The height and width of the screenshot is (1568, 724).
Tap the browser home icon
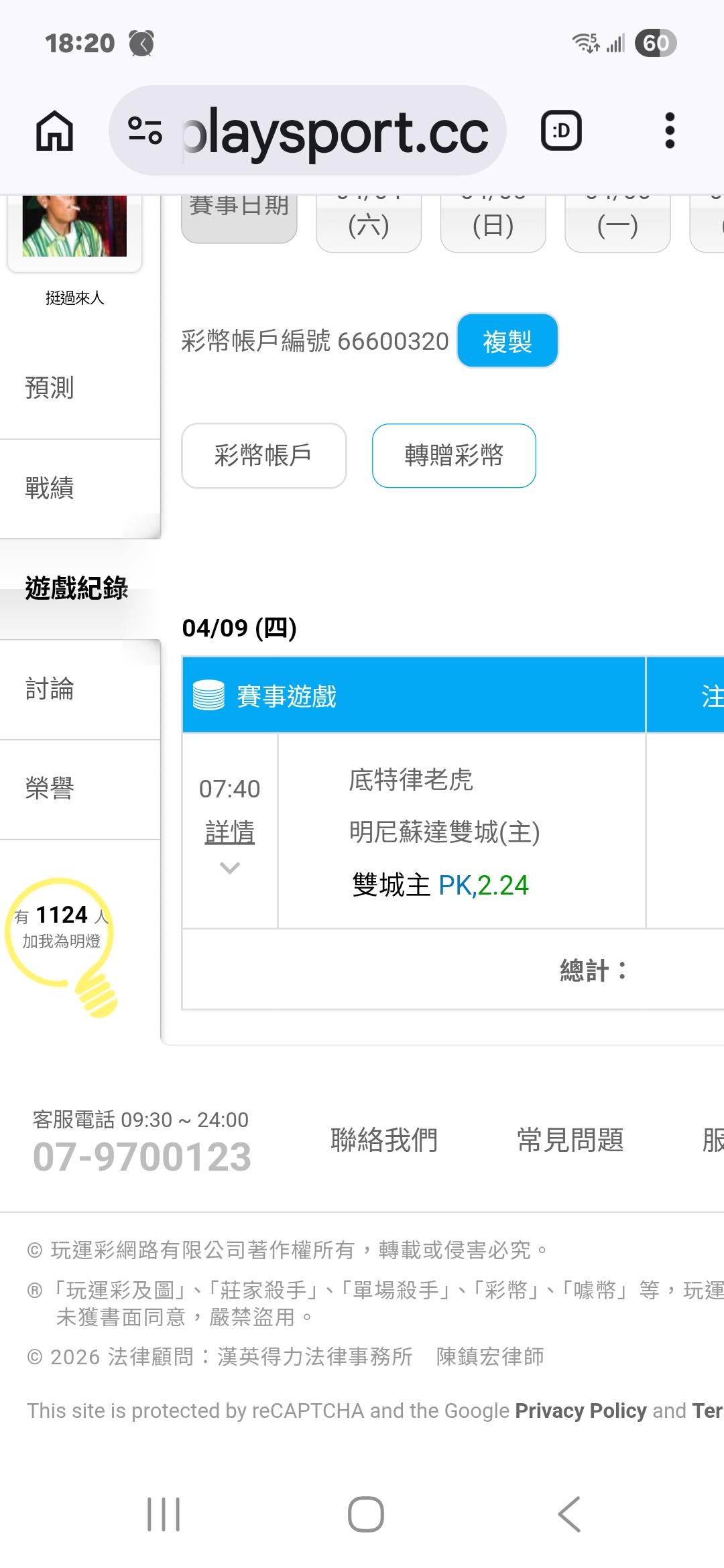click(54, 131)
